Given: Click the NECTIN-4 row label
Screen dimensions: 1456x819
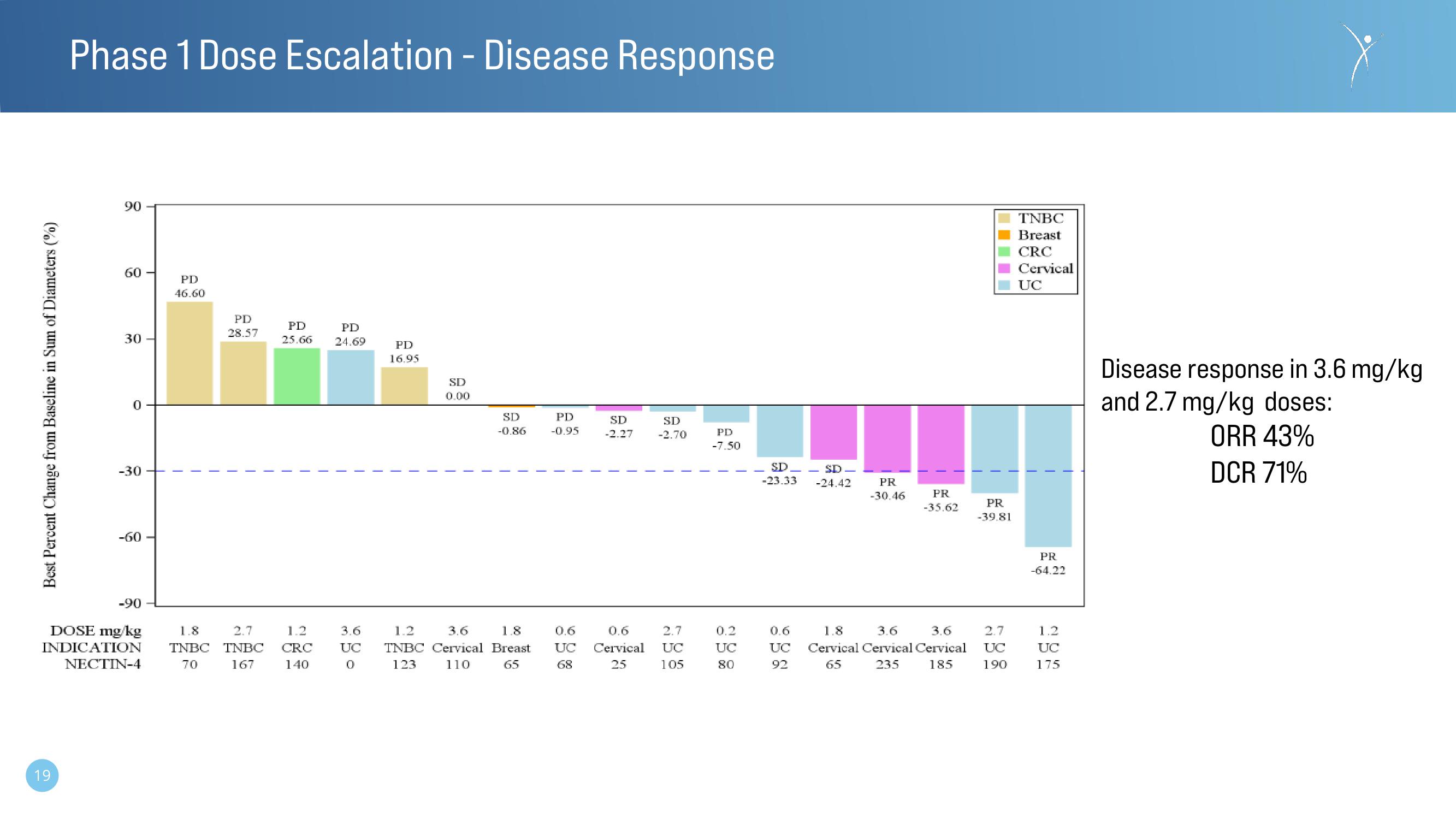Looking at the screenshot, I should coord(103,664).
